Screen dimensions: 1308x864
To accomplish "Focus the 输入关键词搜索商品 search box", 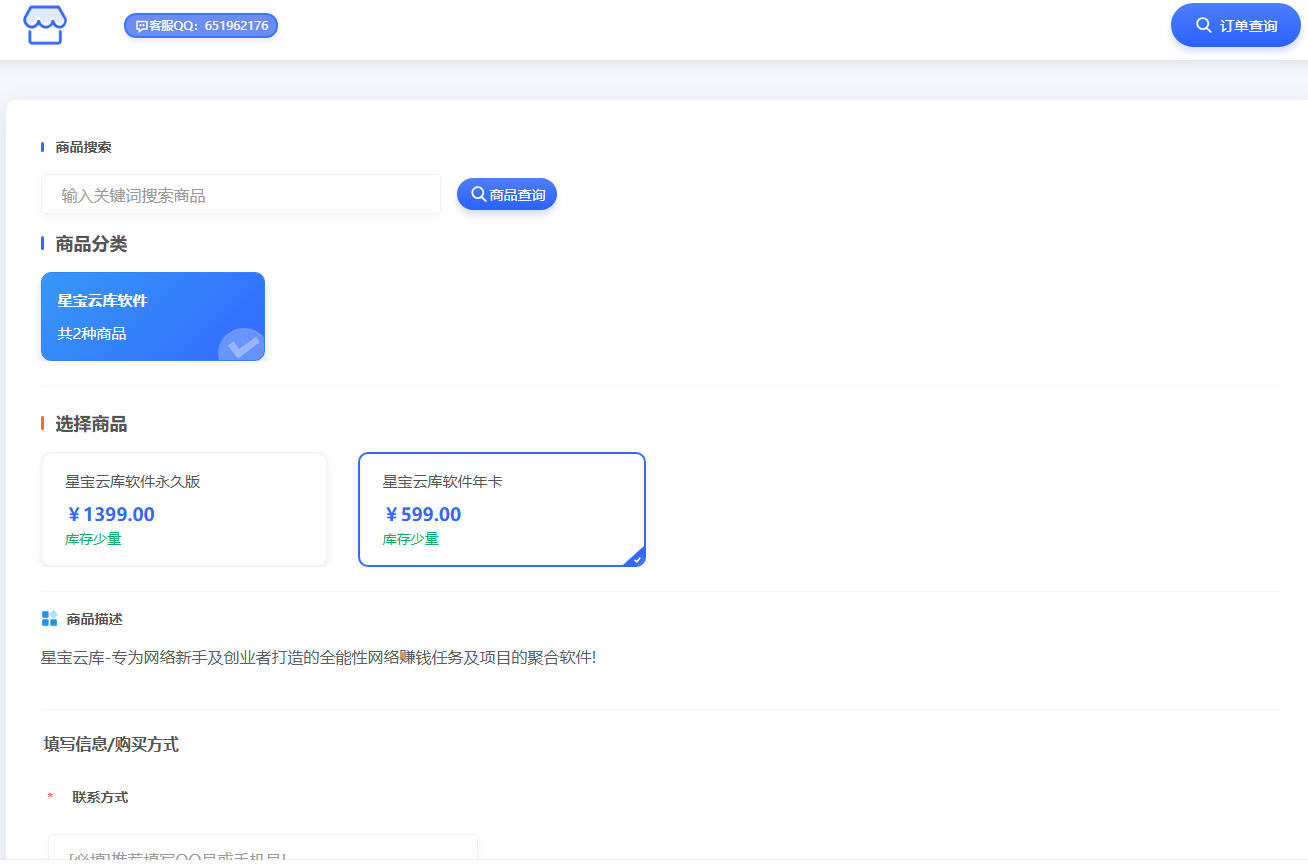I will pyautogui.click(x=240, y=195).
